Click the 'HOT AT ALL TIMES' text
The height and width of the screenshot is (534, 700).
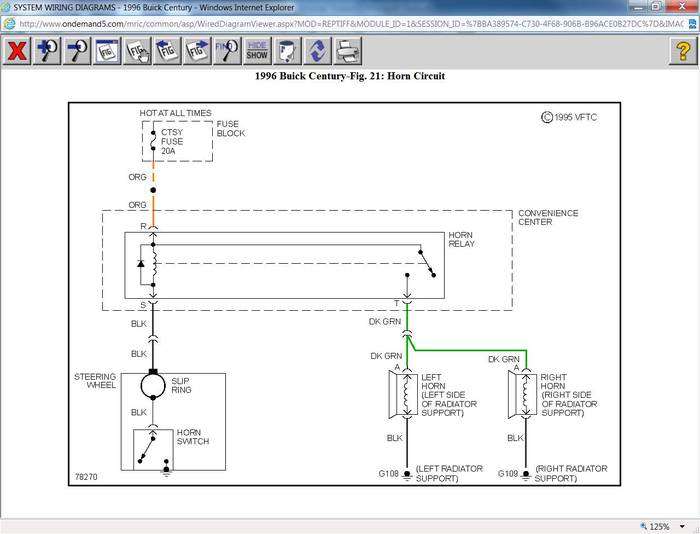(x=175, y=113)
